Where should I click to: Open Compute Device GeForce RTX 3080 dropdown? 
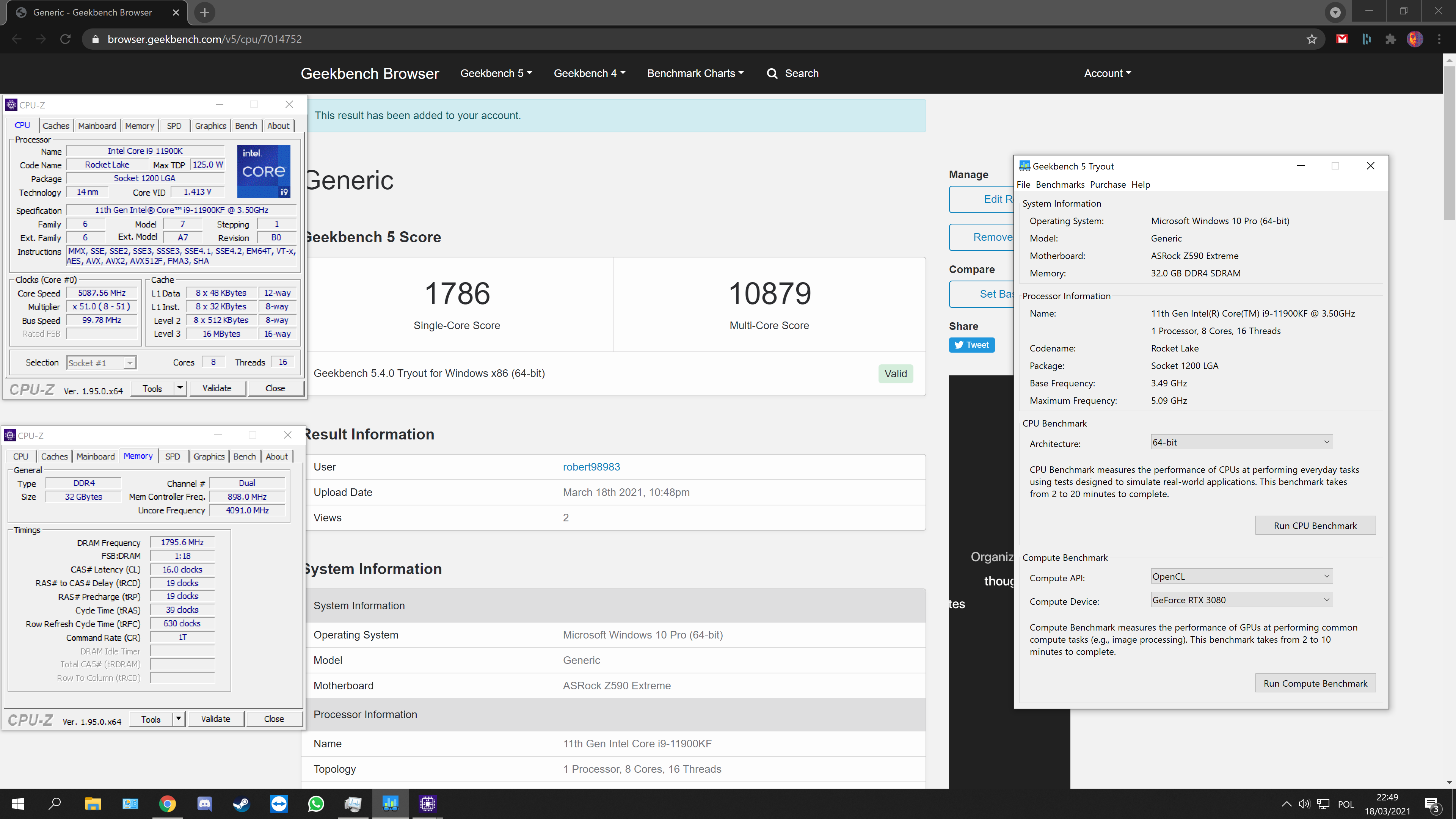[x=1241, y=600]
